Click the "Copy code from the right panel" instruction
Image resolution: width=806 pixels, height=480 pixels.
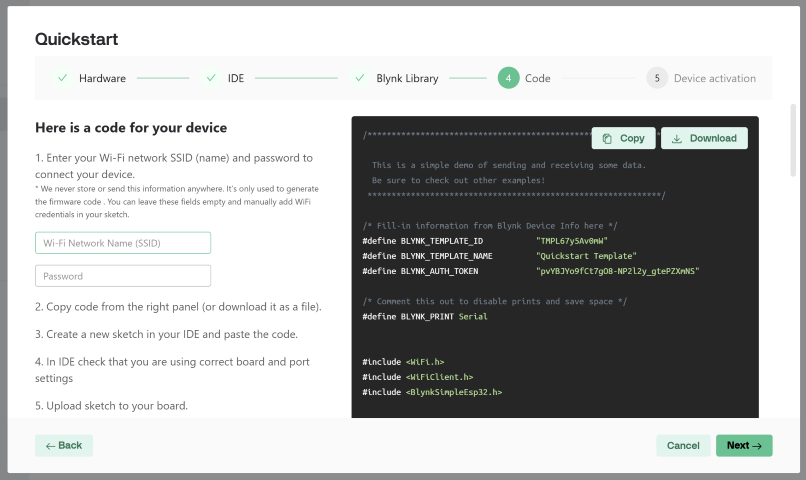[x=178, y=307]
